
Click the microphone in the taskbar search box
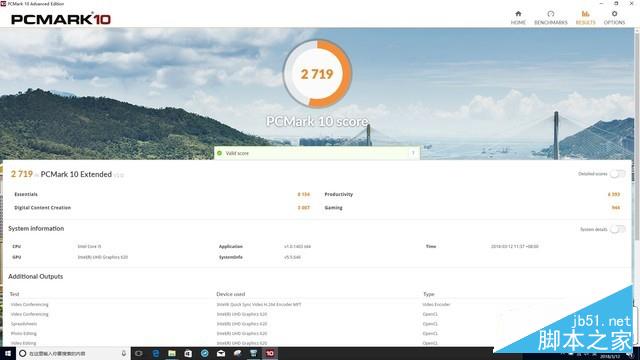(x=124, y=353)
